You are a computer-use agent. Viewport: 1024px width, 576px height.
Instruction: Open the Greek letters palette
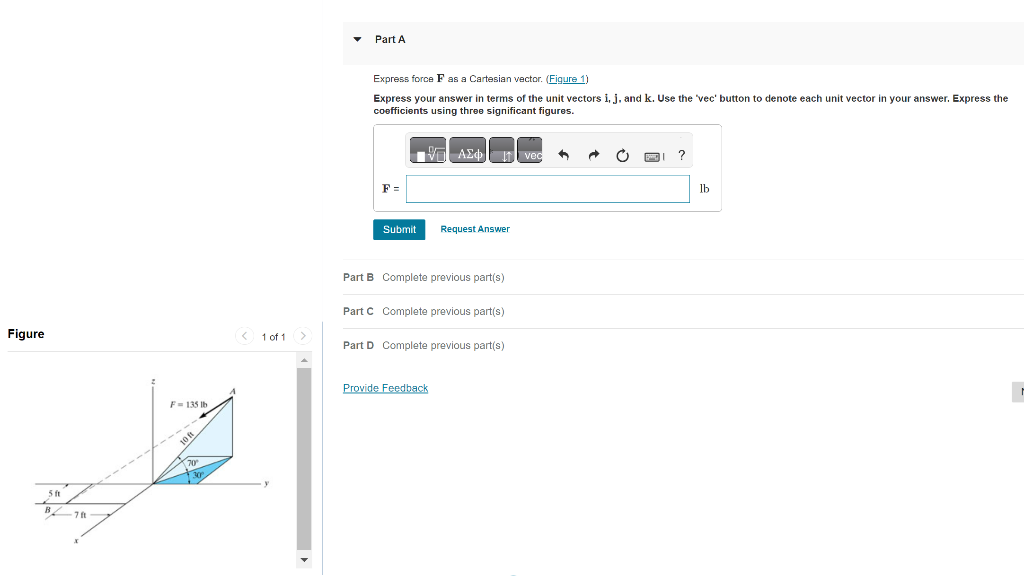pos(467,153)
